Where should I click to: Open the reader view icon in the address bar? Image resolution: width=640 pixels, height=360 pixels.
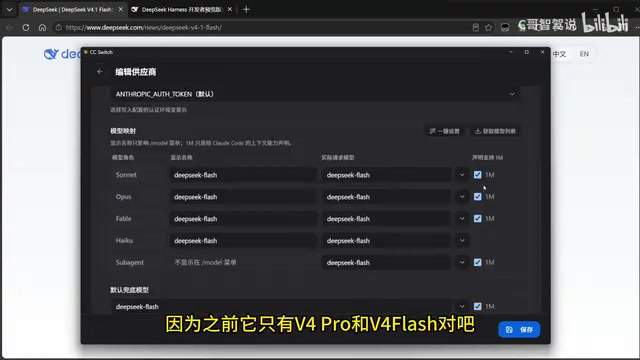coord(476,27)
